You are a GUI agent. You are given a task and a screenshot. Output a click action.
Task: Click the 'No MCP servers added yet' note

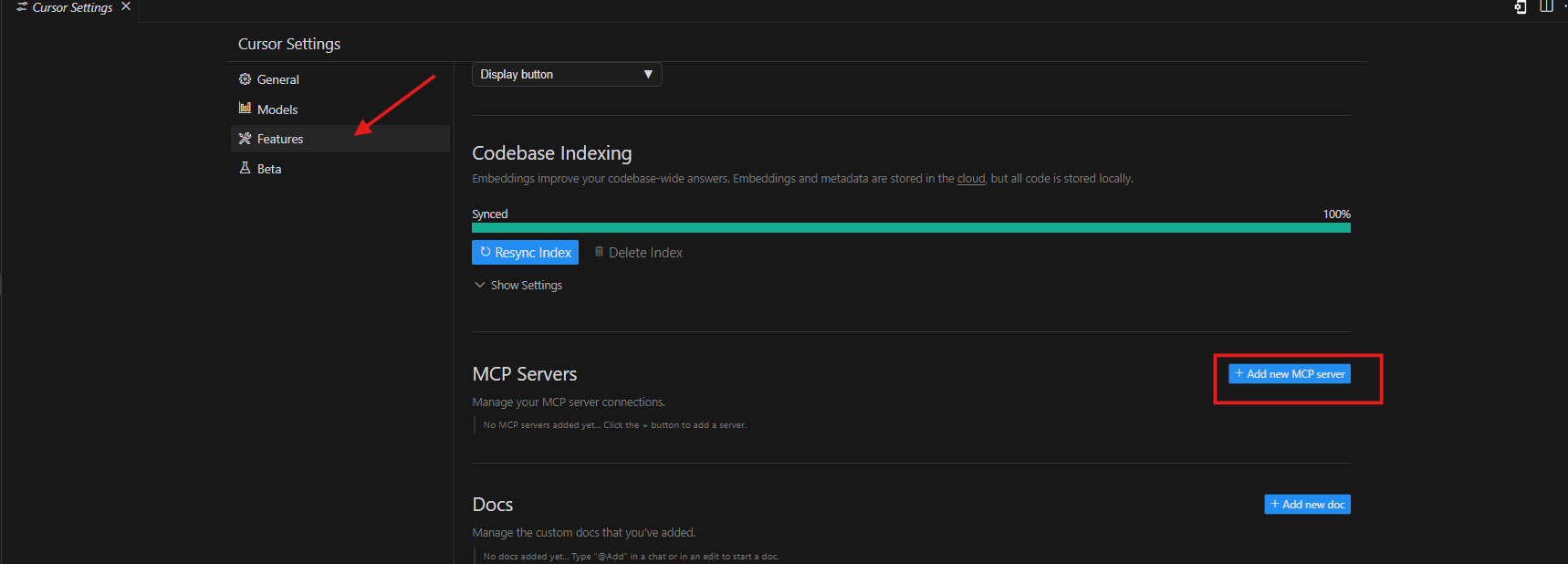(614, 425)
